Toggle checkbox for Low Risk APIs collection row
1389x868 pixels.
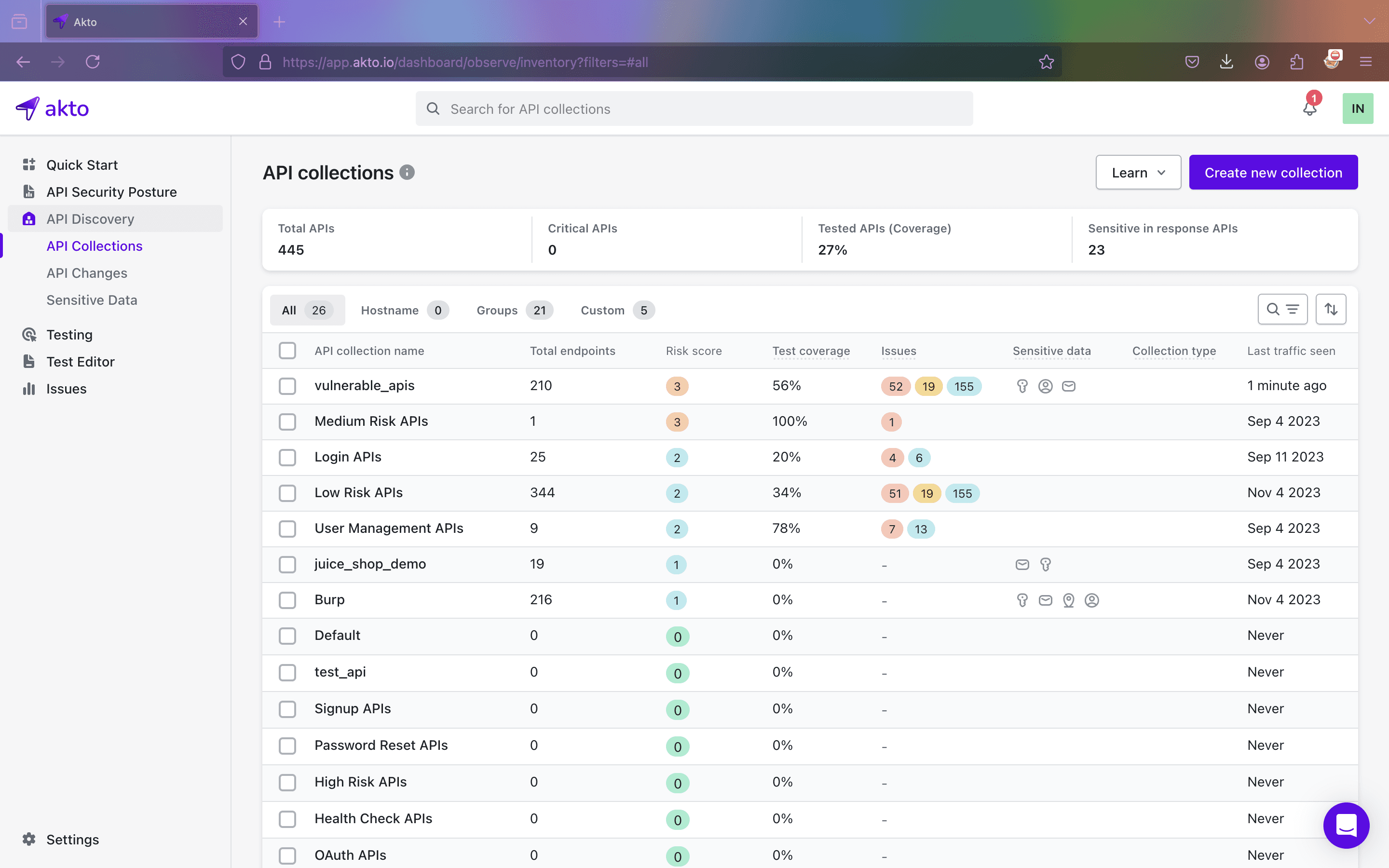point(287,493)
